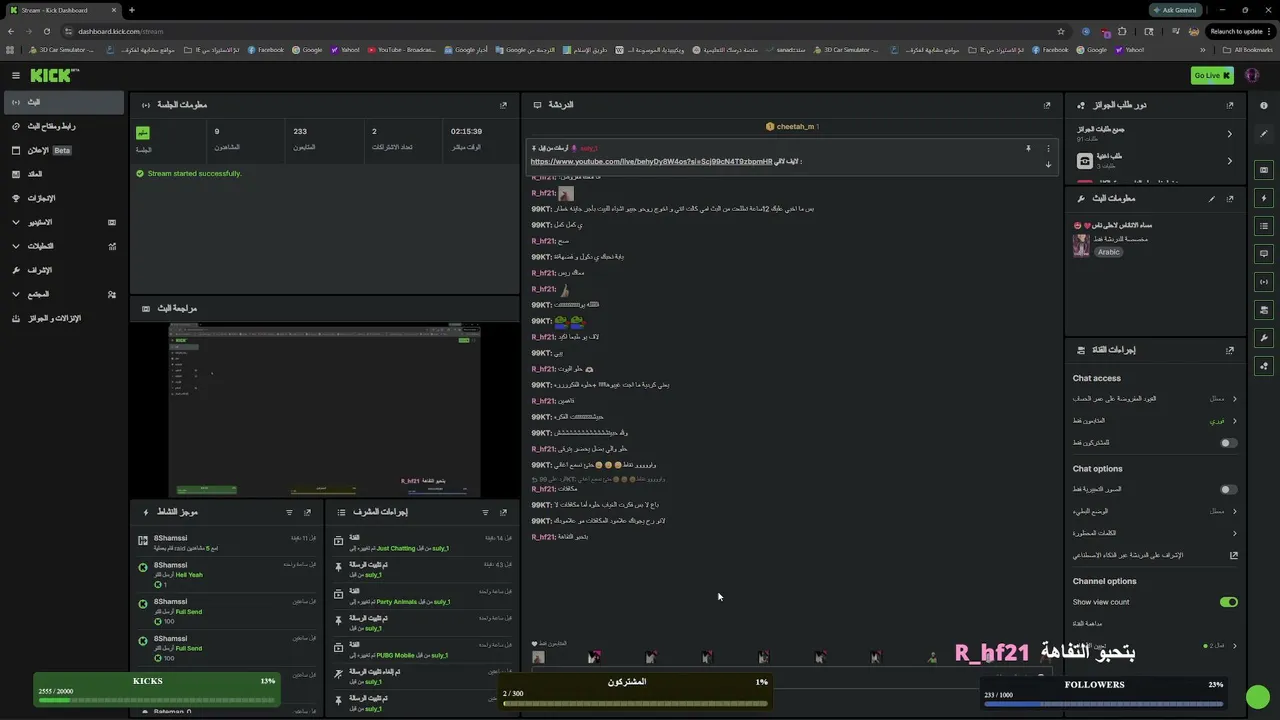Open all reward requests list arrow
Viewport: 1280px width, 720px height.
(1230, 133)
